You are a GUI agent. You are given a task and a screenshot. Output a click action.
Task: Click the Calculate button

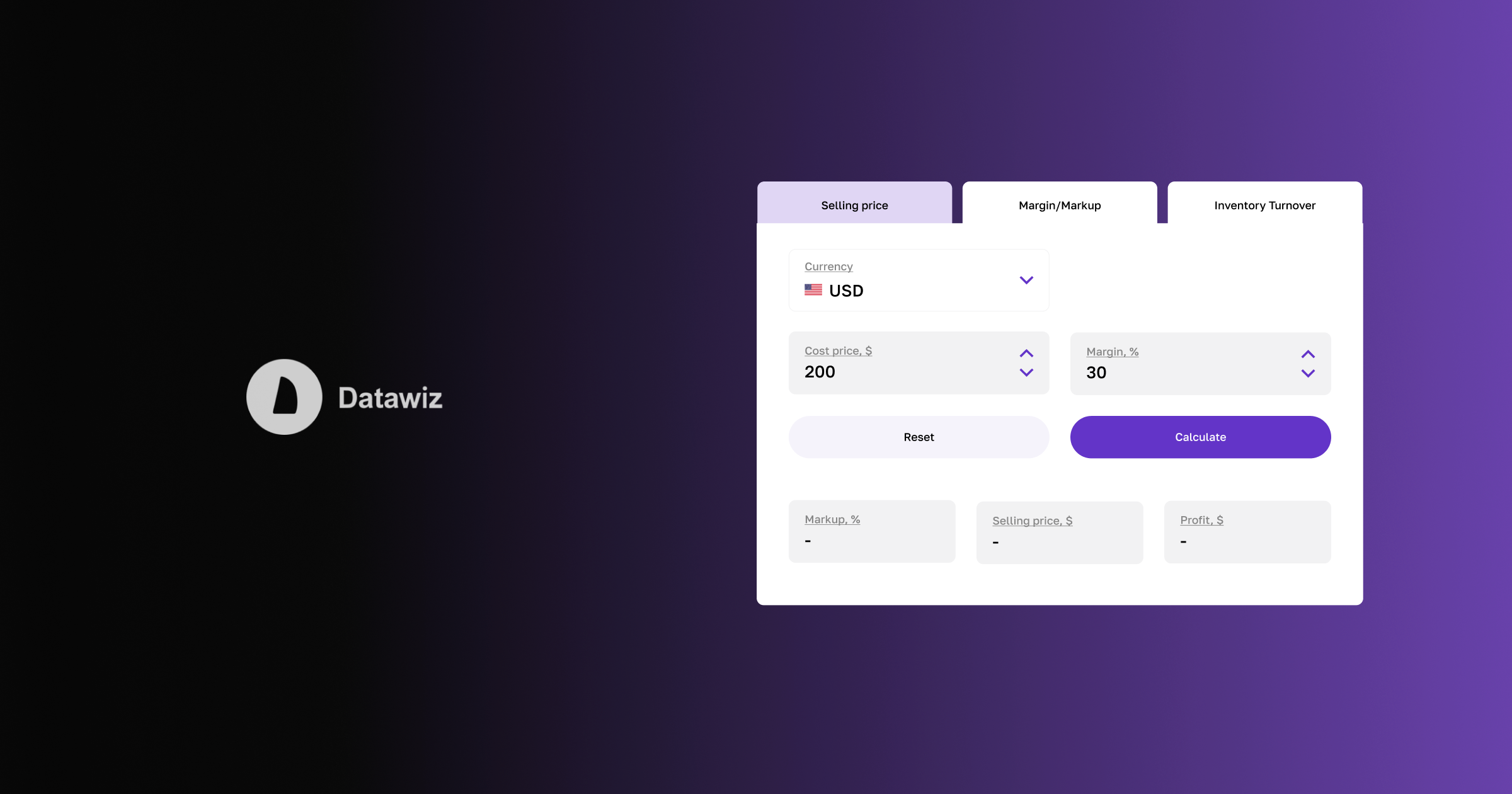(1200, 437)
